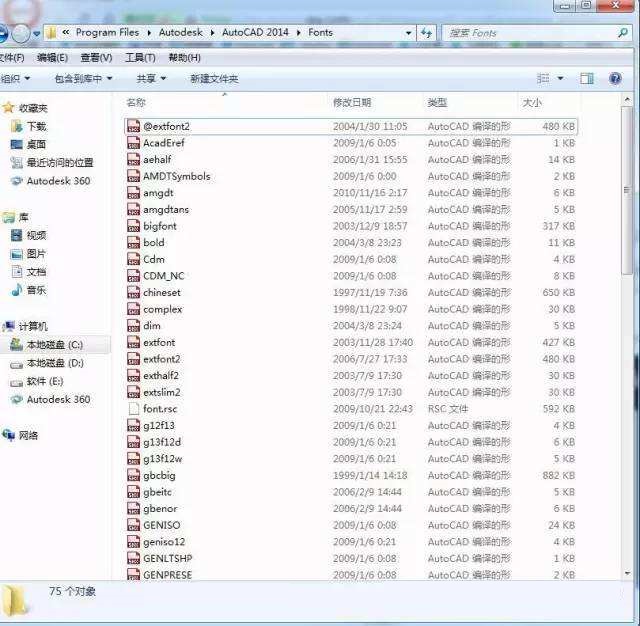Click the Program Files breadcrumb

pos(107,32)
